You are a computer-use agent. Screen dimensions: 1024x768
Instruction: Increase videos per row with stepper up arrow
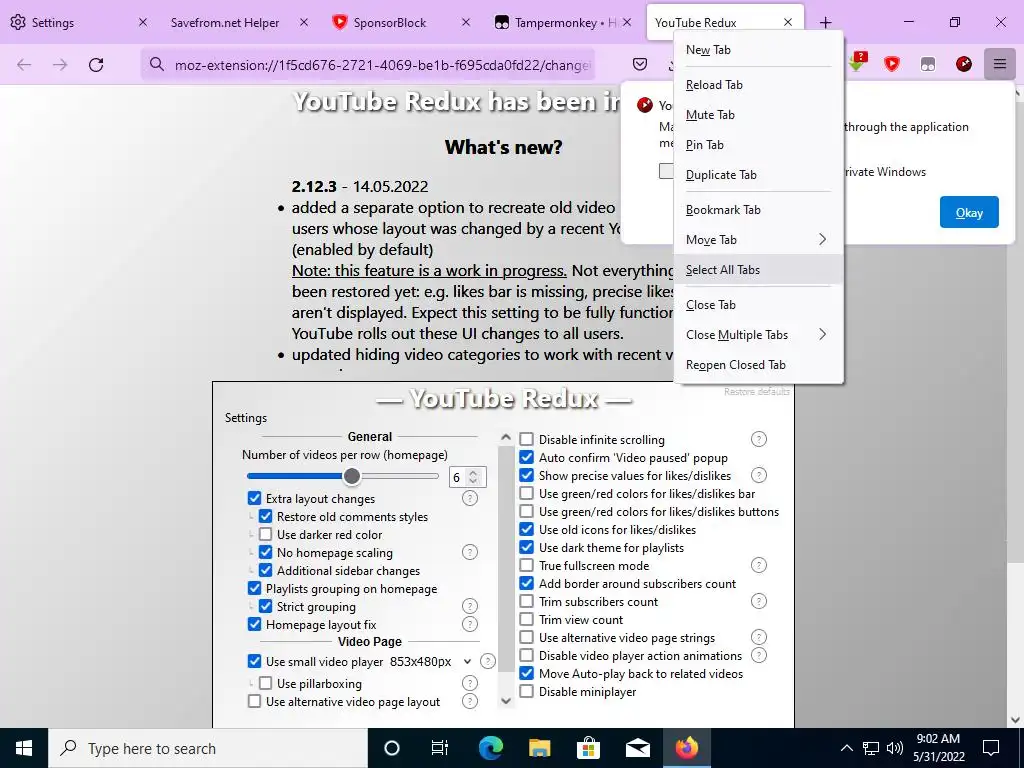click(x=473, y=473)
